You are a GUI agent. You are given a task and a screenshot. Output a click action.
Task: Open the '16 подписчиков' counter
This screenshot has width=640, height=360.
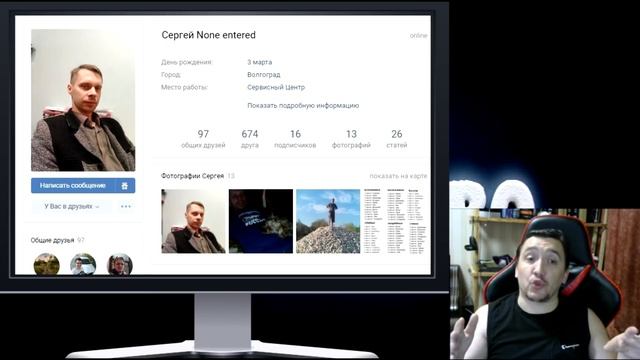(295, 139)
